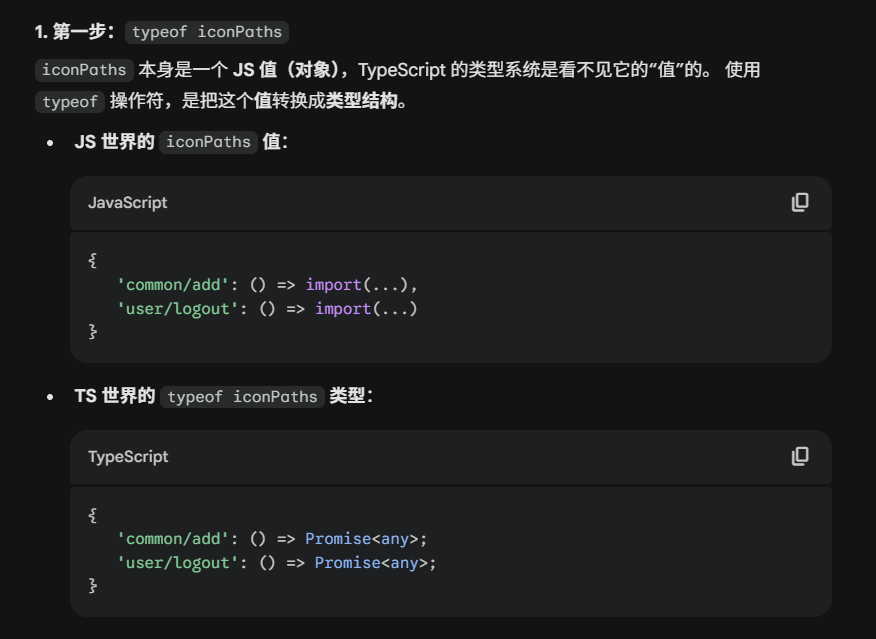Image resolution: width=876 pixels, height=639 pixels.
Task: Click the bold 'JS 值（对象）' text
Action: pos(290,70)
